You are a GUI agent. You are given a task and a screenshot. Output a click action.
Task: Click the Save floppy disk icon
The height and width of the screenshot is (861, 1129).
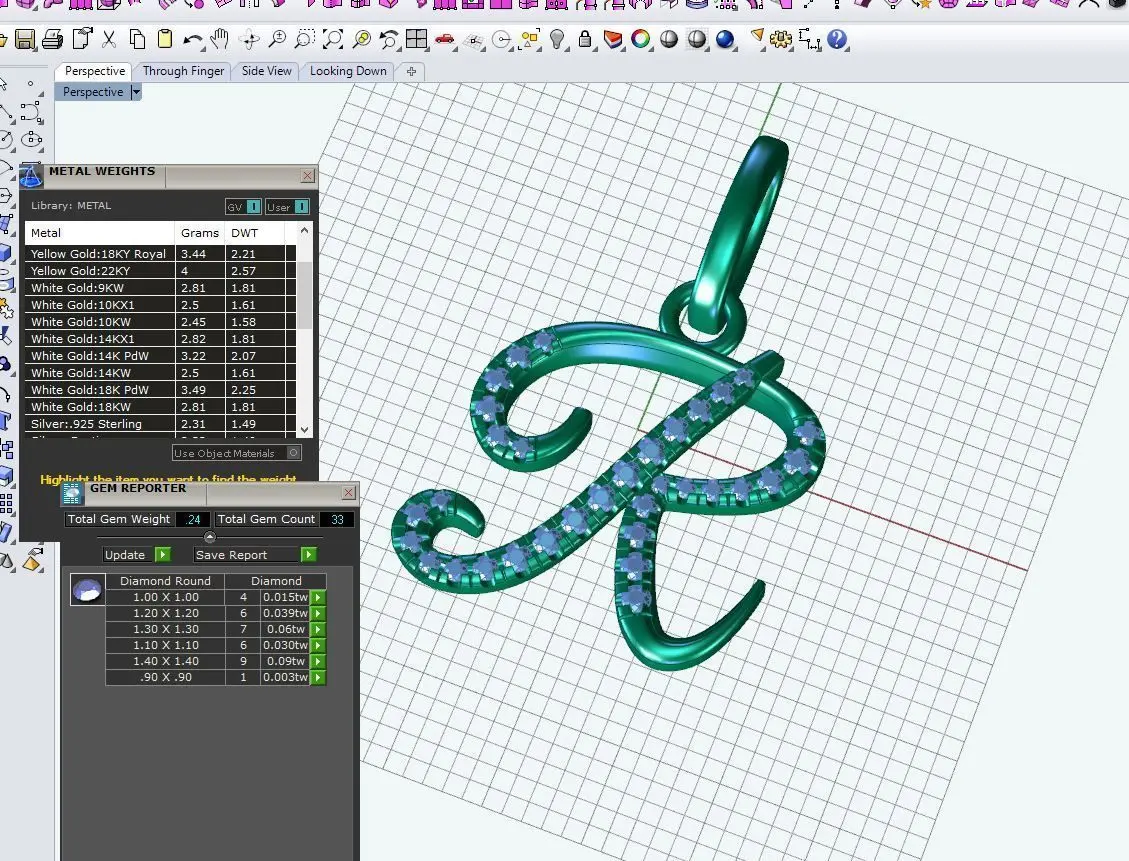point(25,39)
